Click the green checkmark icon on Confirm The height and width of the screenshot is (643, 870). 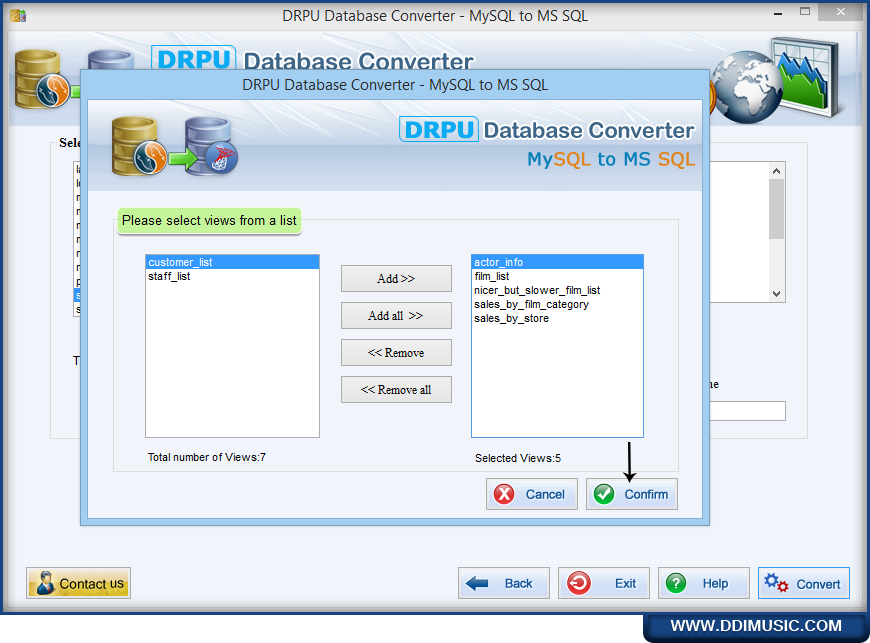[x=604, y=494]
